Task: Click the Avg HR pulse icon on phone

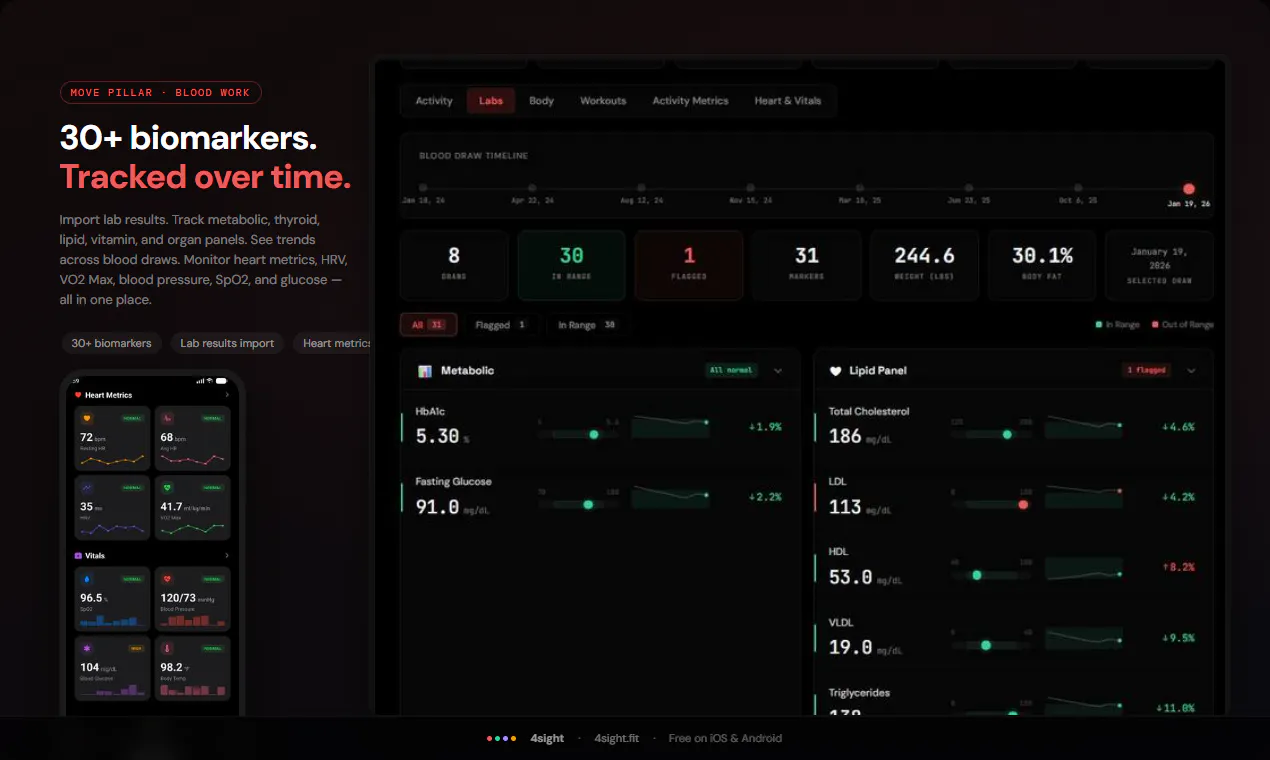Action: coord(167,418)
